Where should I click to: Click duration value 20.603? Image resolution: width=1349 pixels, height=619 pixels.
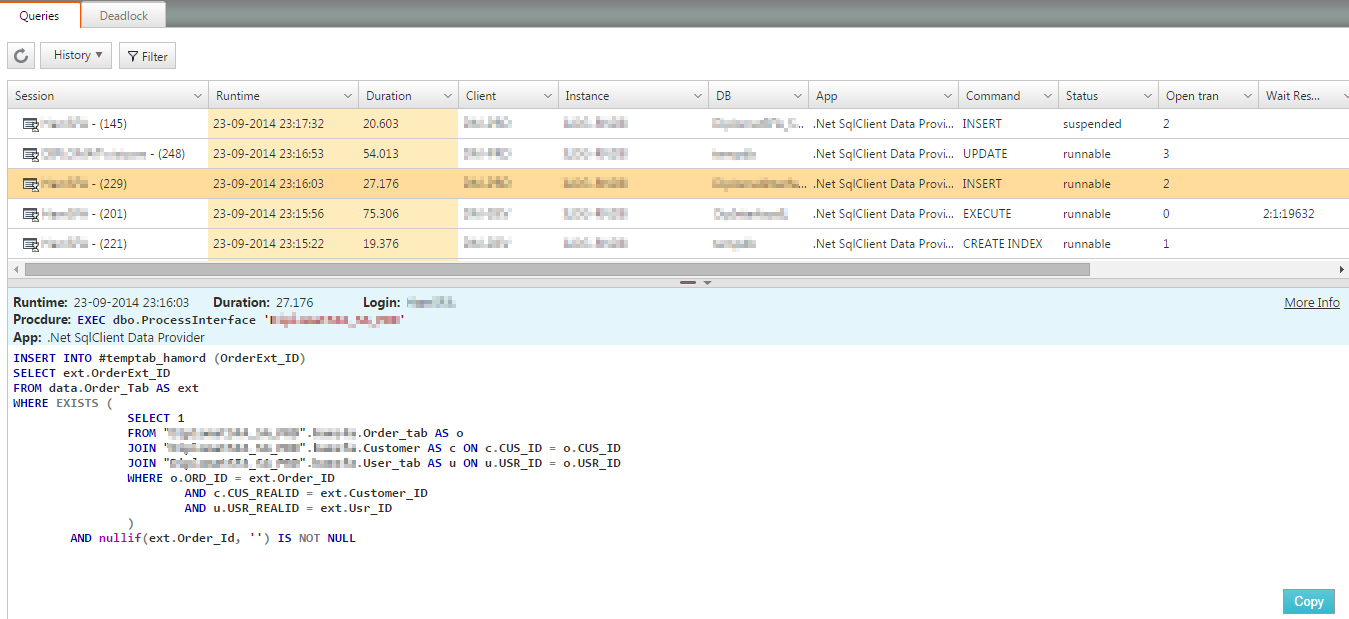(381, 124)
